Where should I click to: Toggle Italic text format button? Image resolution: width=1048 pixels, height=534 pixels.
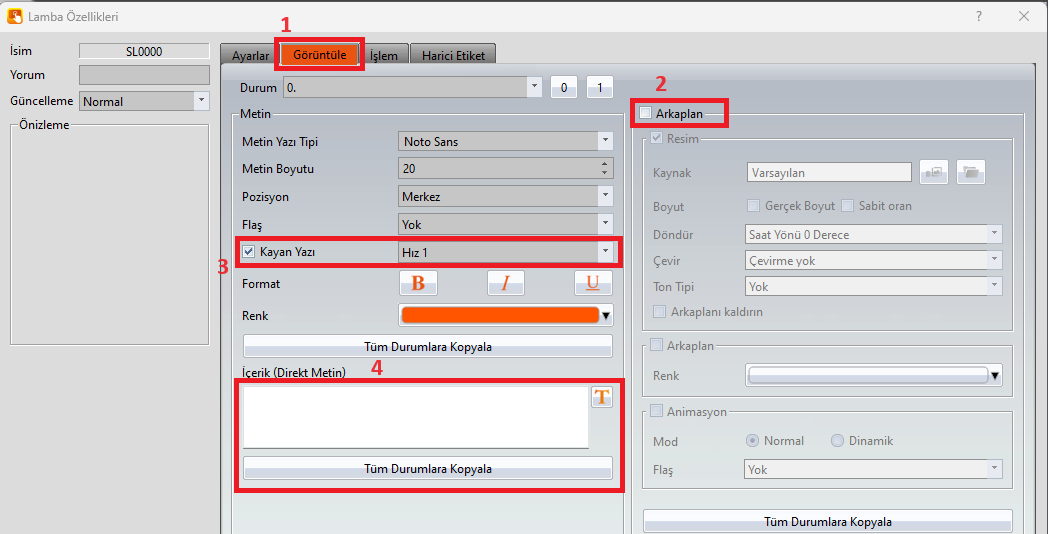(505, 283)
